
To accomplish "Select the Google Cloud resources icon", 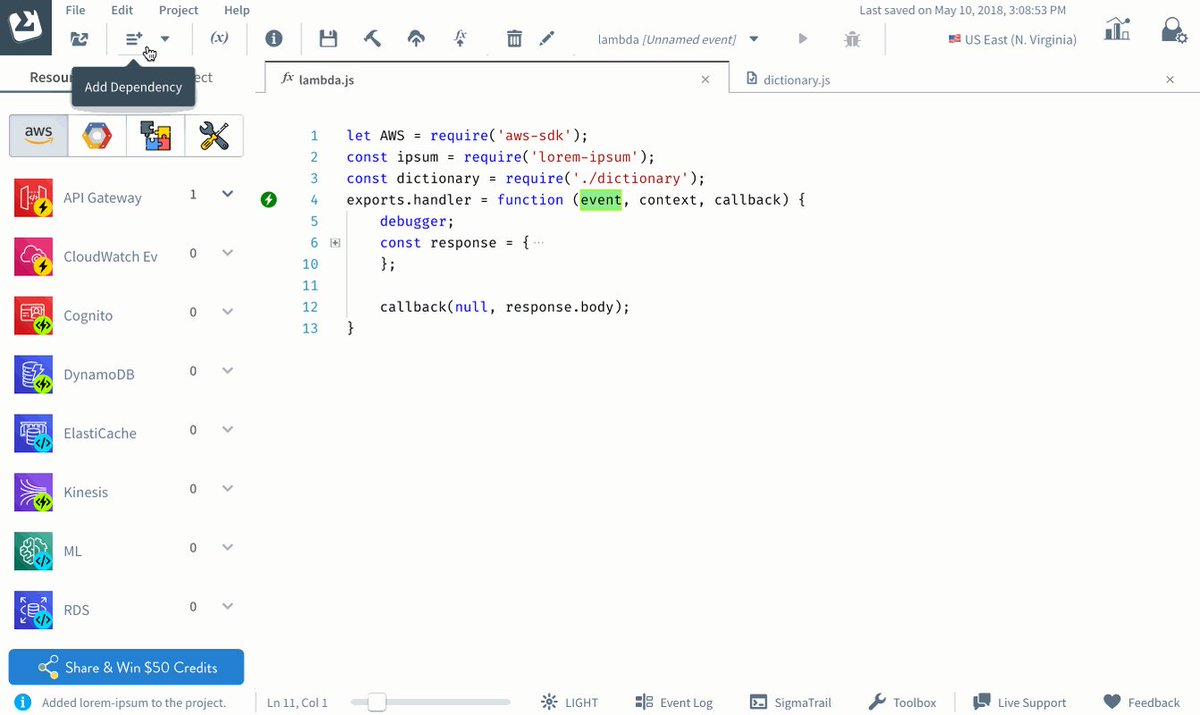I will tap(97, 135).
